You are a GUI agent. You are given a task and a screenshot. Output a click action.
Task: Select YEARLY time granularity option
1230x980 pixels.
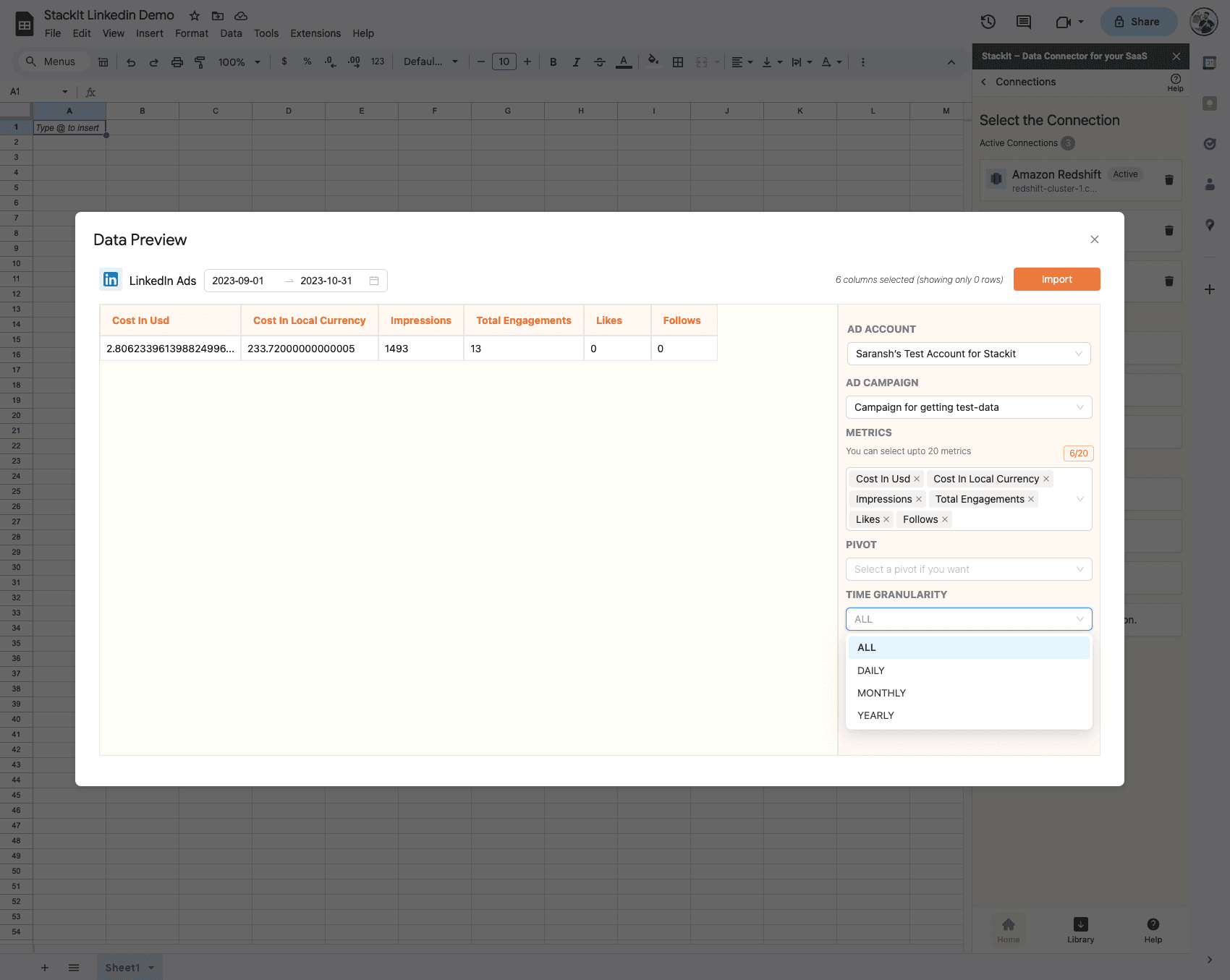[x=969, y=715]
